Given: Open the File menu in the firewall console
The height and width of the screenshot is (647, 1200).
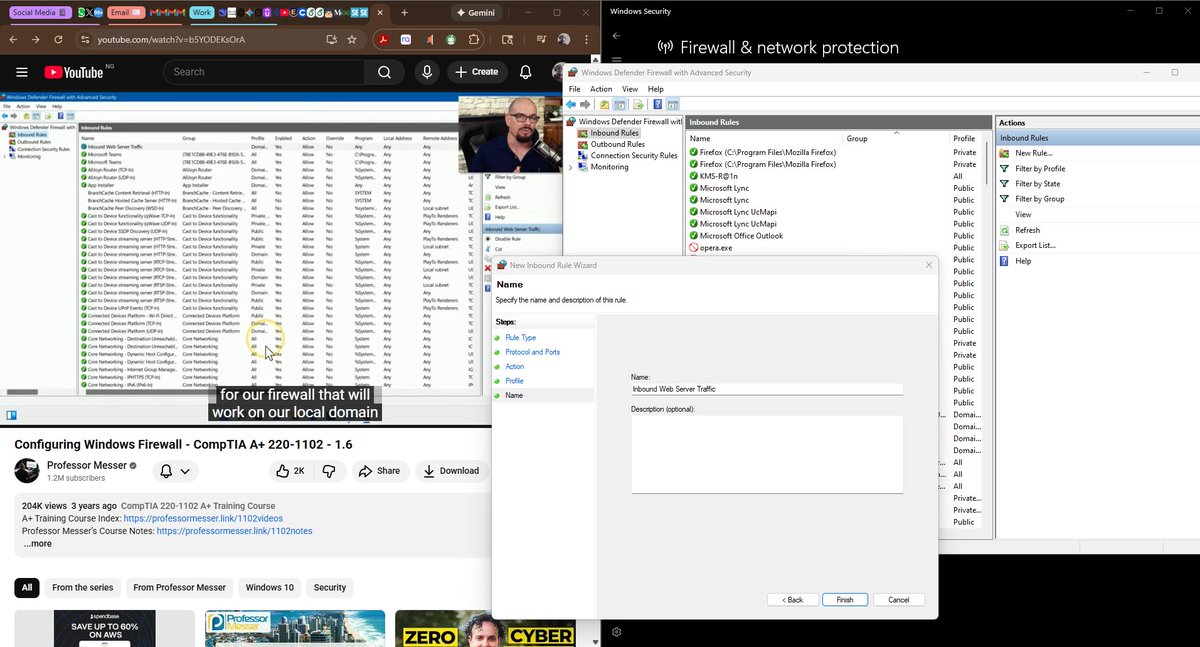Looking at the screenshot, I should tap(575, 89).
